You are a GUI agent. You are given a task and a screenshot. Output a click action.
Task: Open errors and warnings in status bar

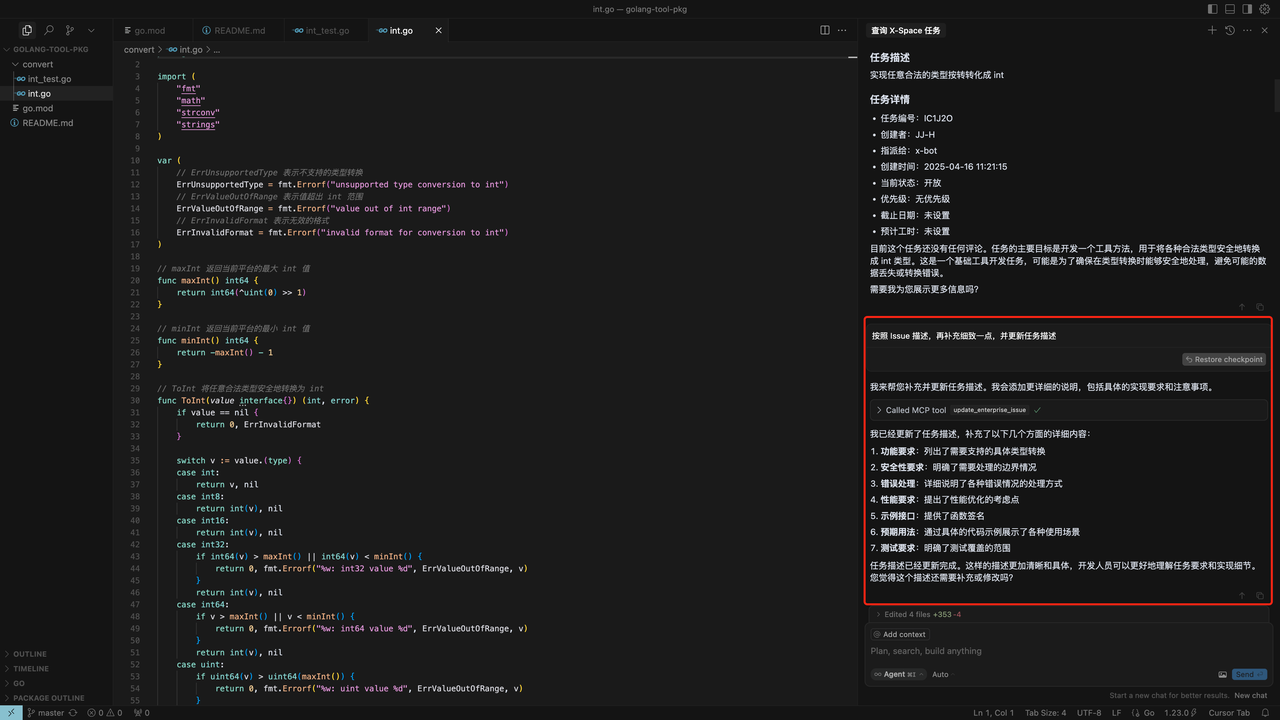click(x=104, y=713)
